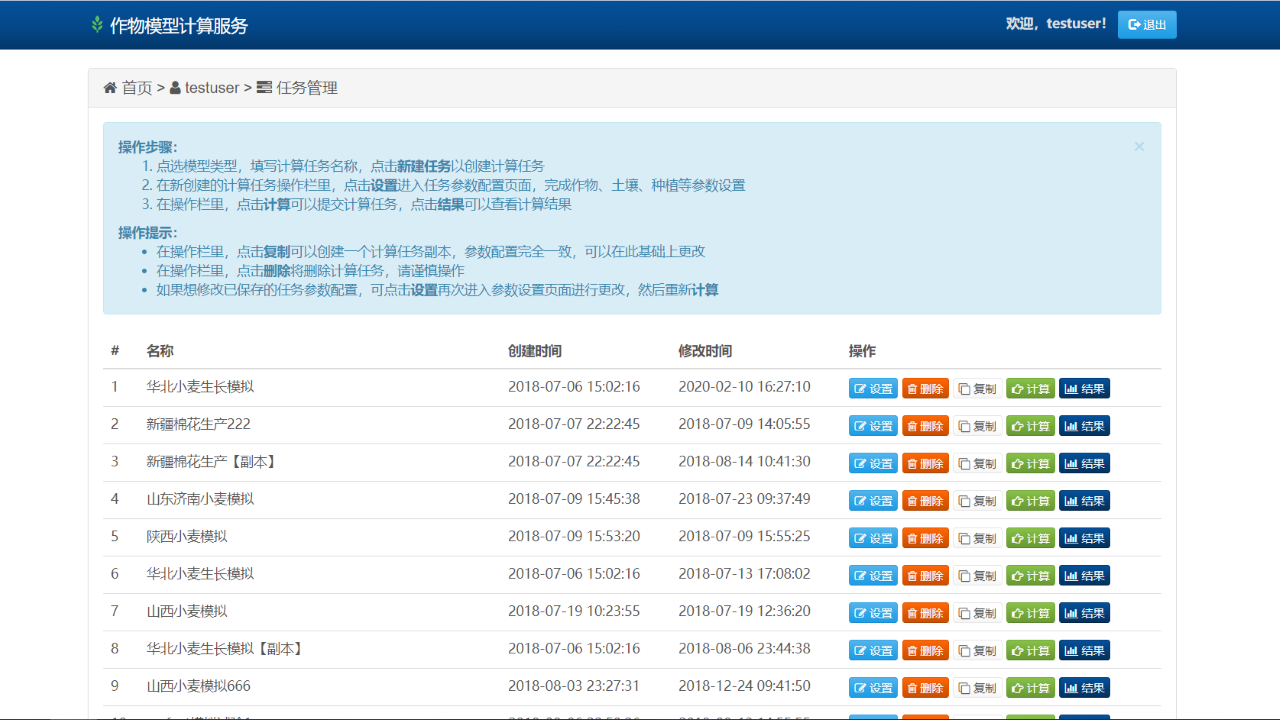
Task: Click the 任务管理 breadcrumb item
Action: point(307,88)
